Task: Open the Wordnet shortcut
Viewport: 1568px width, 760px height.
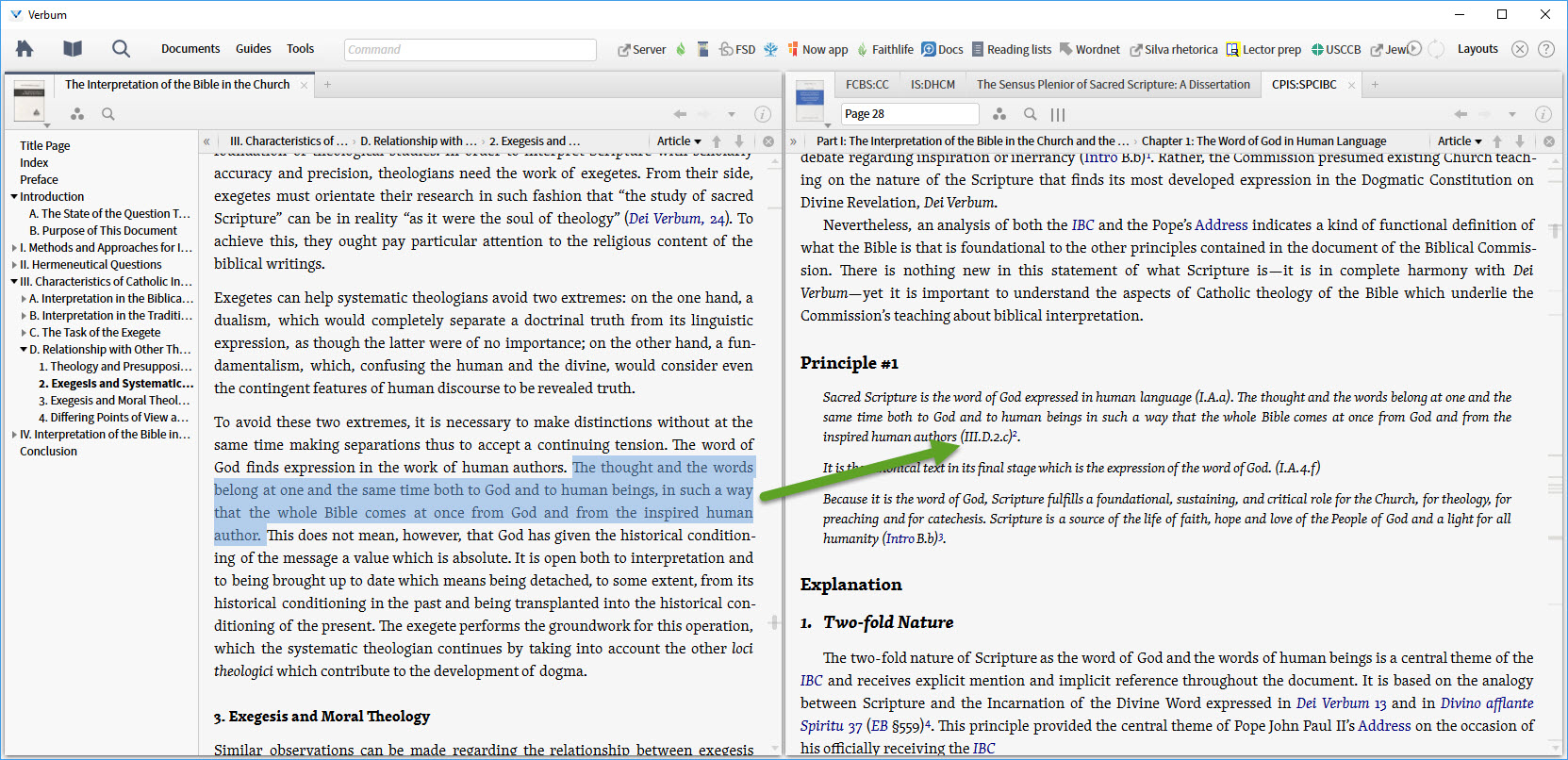Action: coord(1089,50)
